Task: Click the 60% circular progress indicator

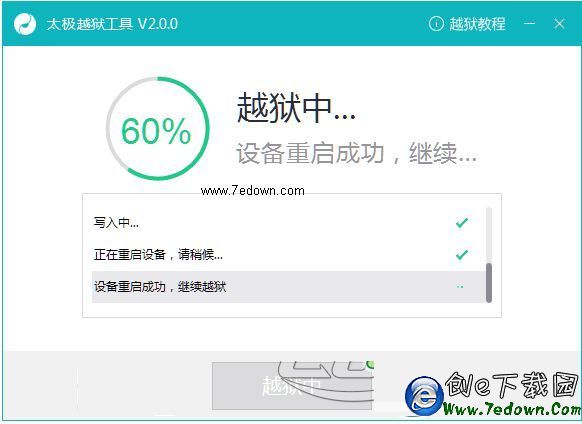Action: (x=157, y=129)
